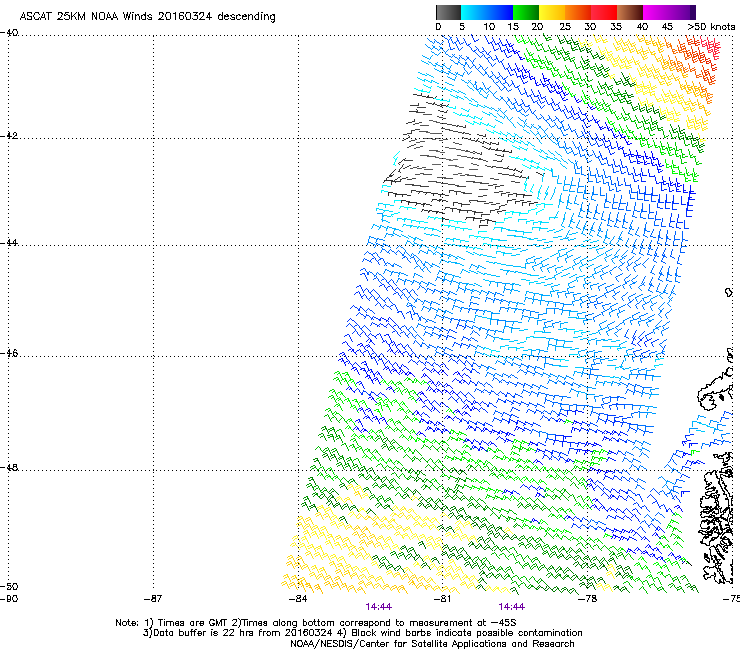The width and height of the screenshot is (740, 650).
Task: Click the magenta 40-45 knots color swatch
Action: (x=656, y=12)
